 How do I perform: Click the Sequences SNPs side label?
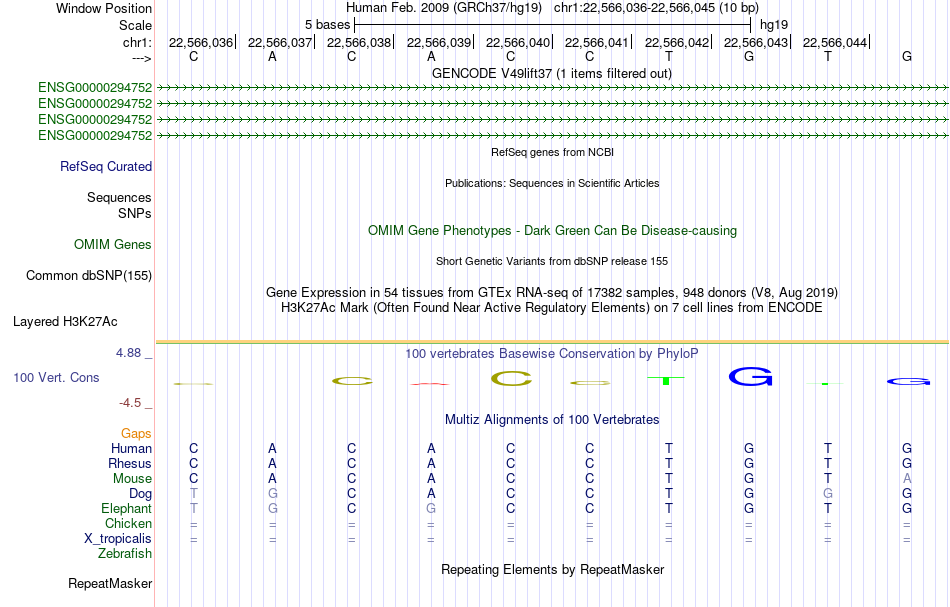pos(119,205)
